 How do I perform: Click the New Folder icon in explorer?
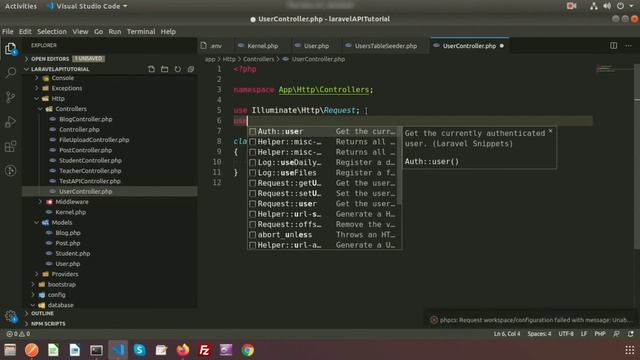[x=164, y=69]
